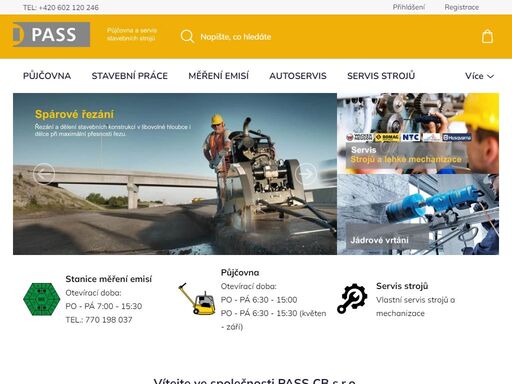Viewport: 512px width, 384px height.
Task: Click the Stanice měření emisí heading
Action: pos(109,279)
